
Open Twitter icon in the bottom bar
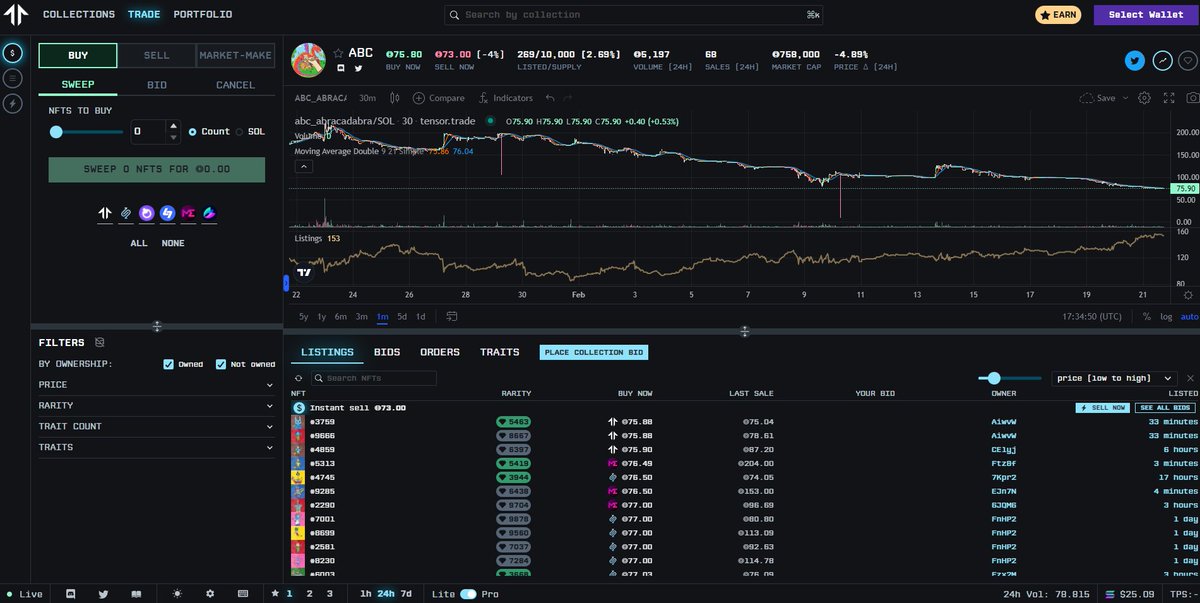click(103, 594)
